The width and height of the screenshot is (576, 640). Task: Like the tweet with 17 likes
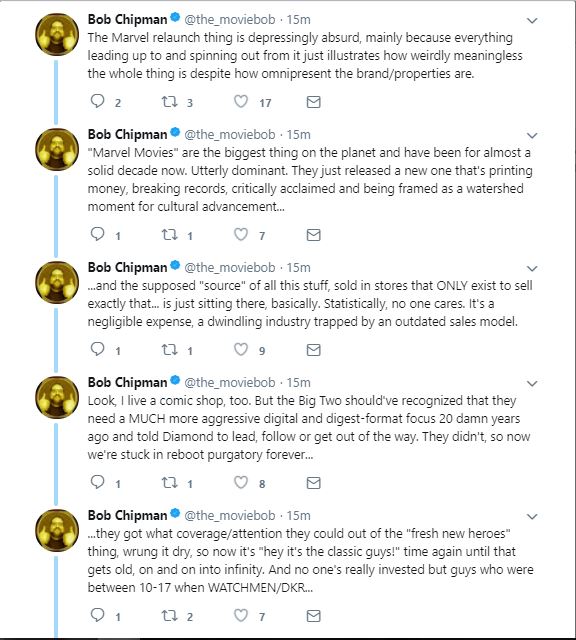click(241, 101)
